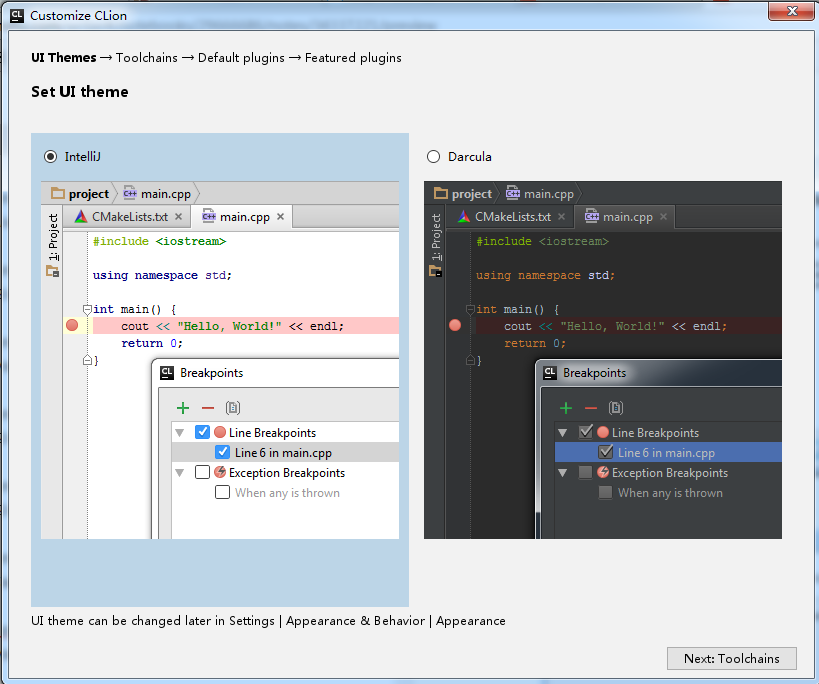
Task: Fold int main() via gutter marker, Darcula preview
Action: click(x=470, y=309)
